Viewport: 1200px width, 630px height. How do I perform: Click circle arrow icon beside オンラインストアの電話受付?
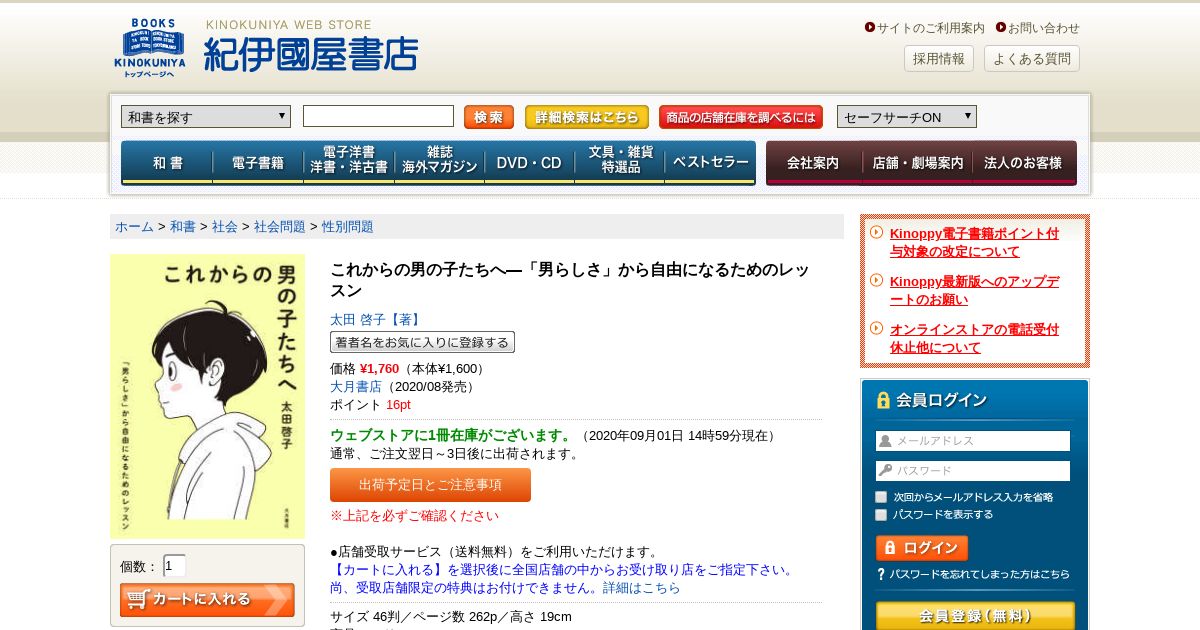pyautogui.click(x=877, y=328)
